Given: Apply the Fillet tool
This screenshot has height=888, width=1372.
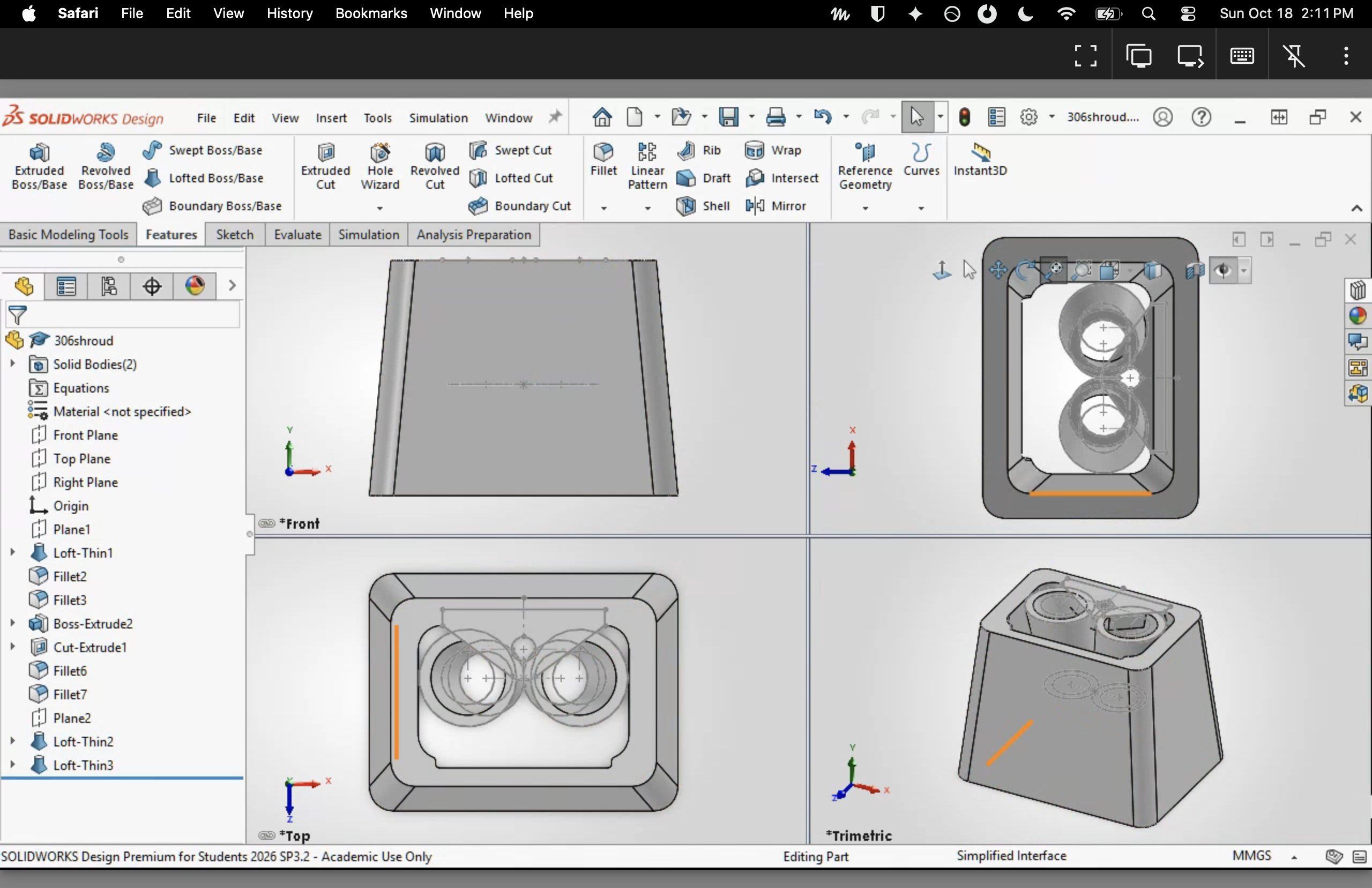Looking at the screenshot, I should 603,159.
